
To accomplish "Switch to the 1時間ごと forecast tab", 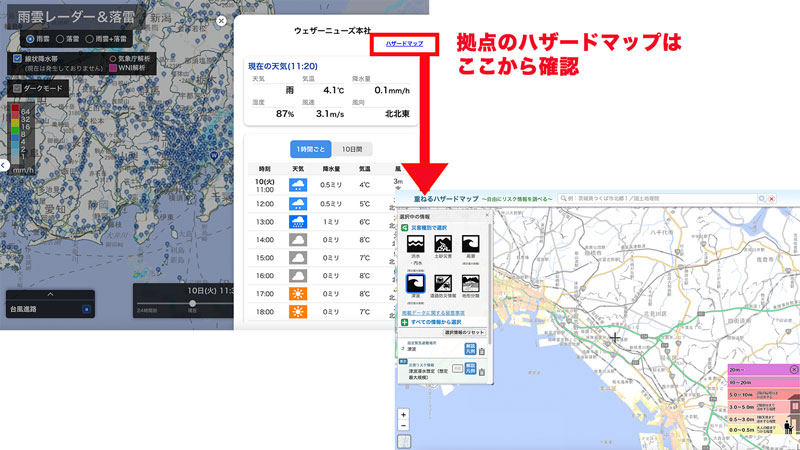I will coord(309,148).
